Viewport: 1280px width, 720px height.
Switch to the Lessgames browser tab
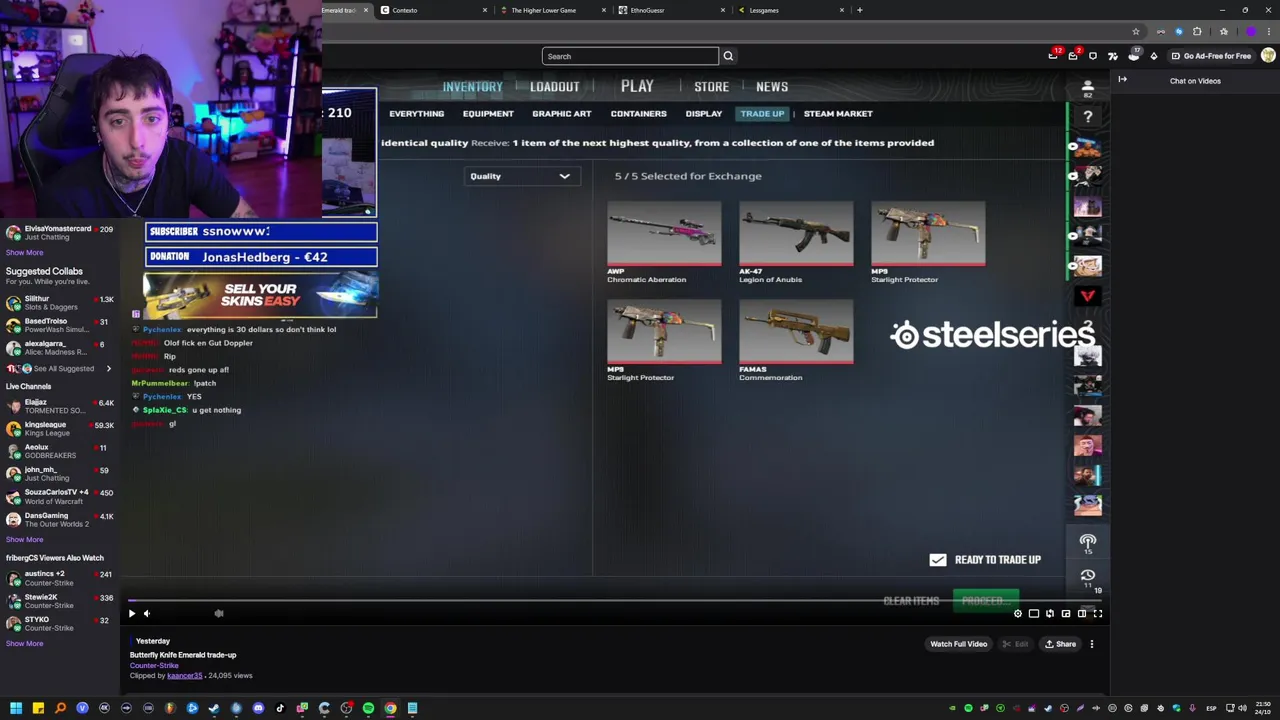790,10
